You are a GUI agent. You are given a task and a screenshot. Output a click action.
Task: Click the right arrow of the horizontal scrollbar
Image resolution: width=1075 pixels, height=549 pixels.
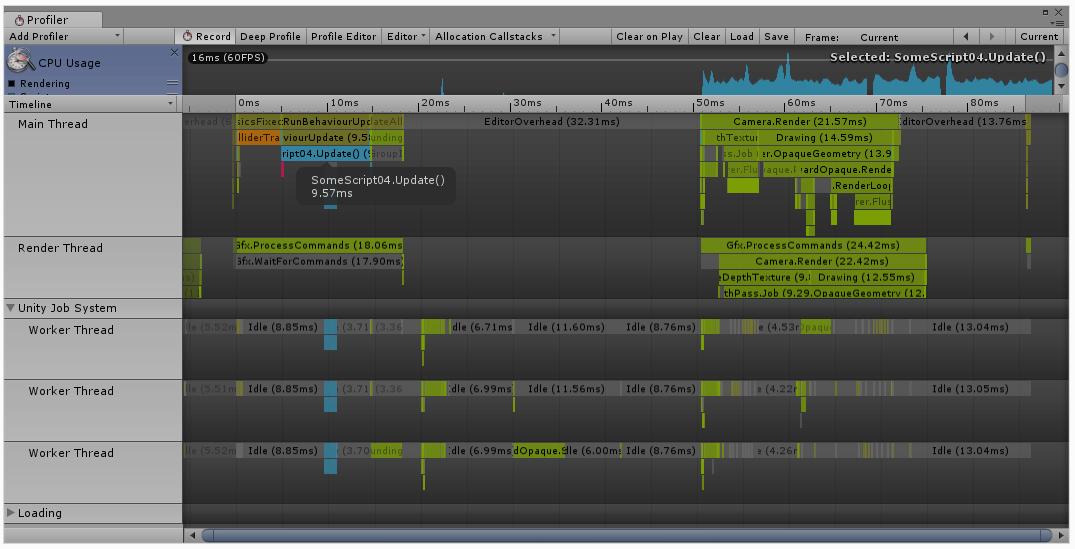tap(1061, 535)
